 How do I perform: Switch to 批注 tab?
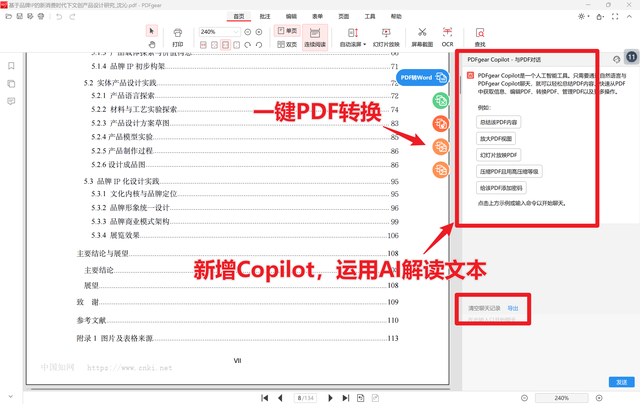pos(265,16)
